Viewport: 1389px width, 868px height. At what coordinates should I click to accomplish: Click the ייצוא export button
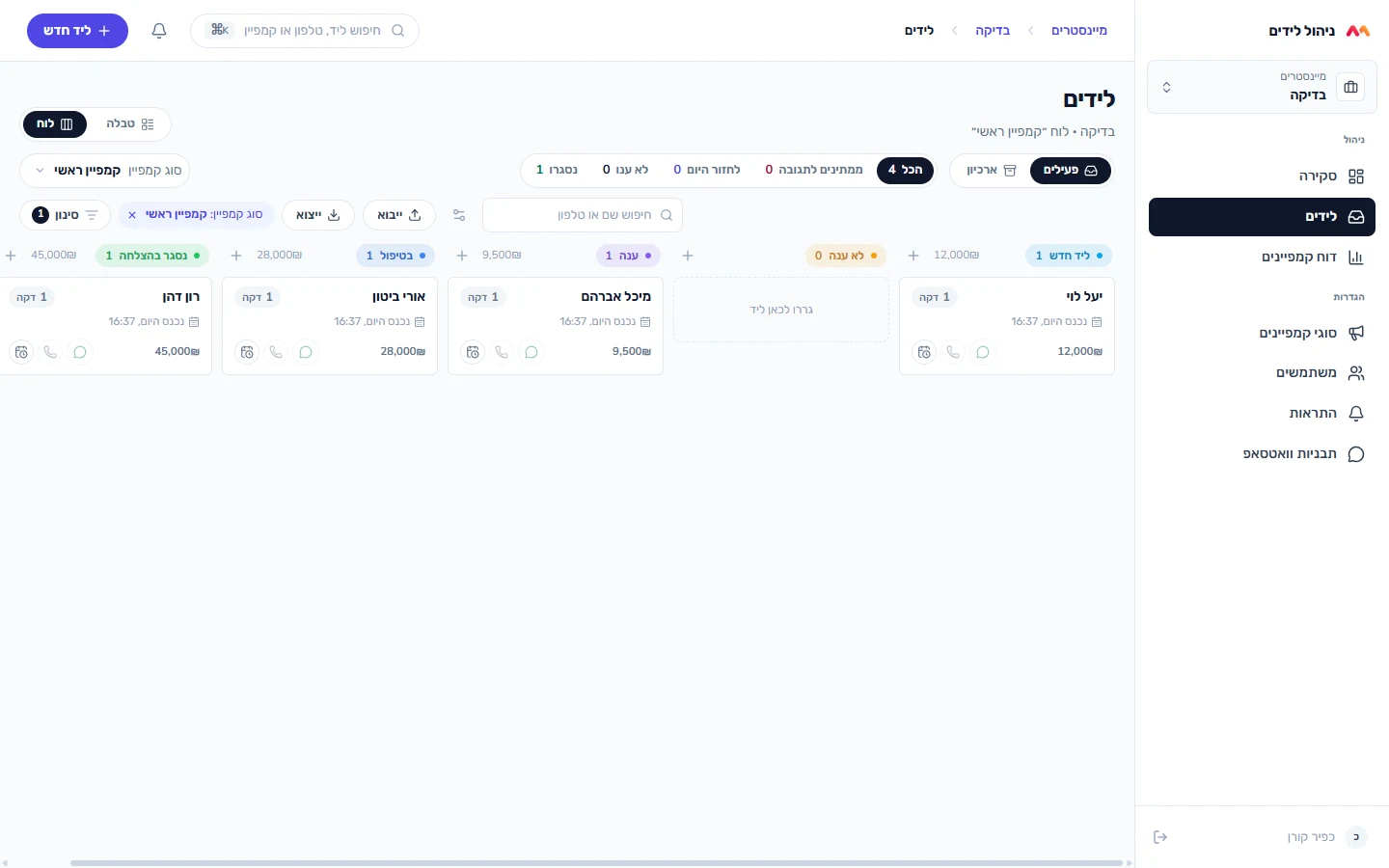pos(318,215)
